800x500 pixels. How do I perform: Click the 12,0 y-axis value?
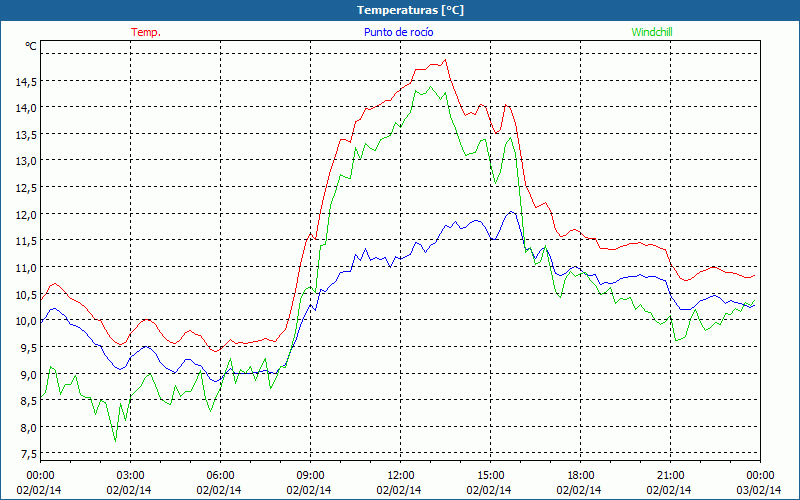(x=26, y=214)
